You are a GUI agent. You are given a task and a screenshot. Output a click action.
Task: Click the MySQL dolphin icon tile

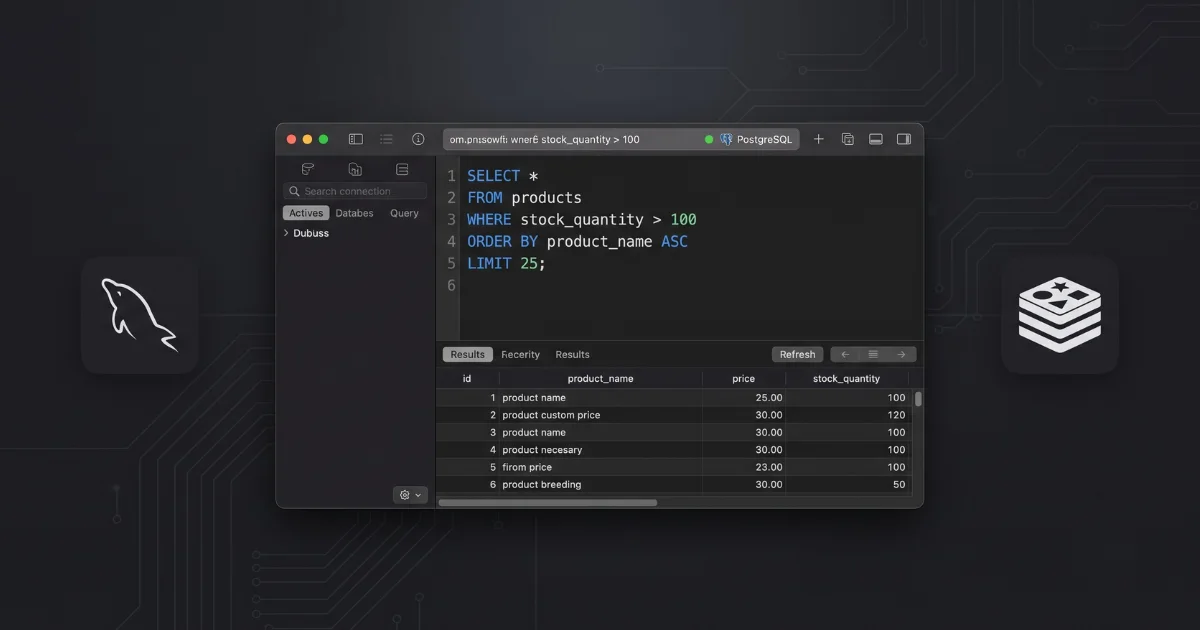[140, 315]
